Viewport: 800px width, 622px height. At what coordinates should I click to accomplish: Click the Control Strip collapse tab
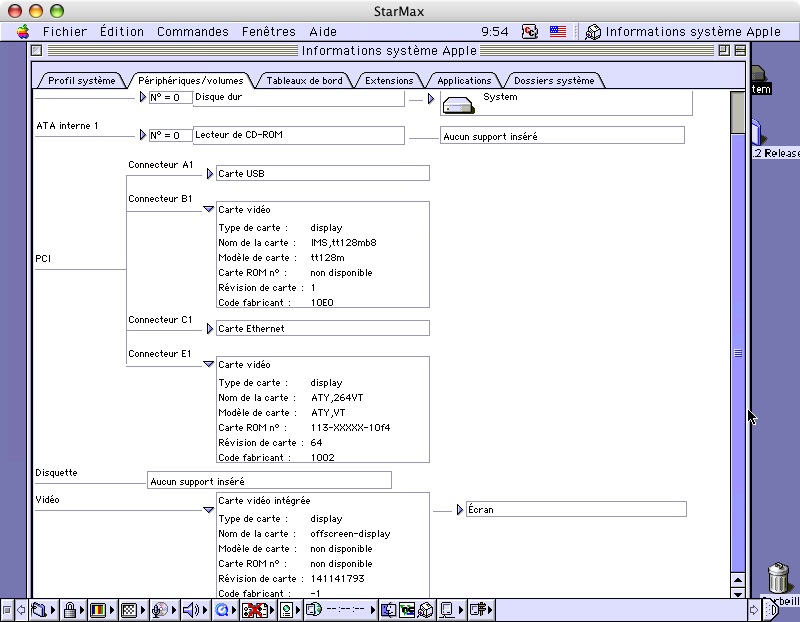[x=771, y=610]
